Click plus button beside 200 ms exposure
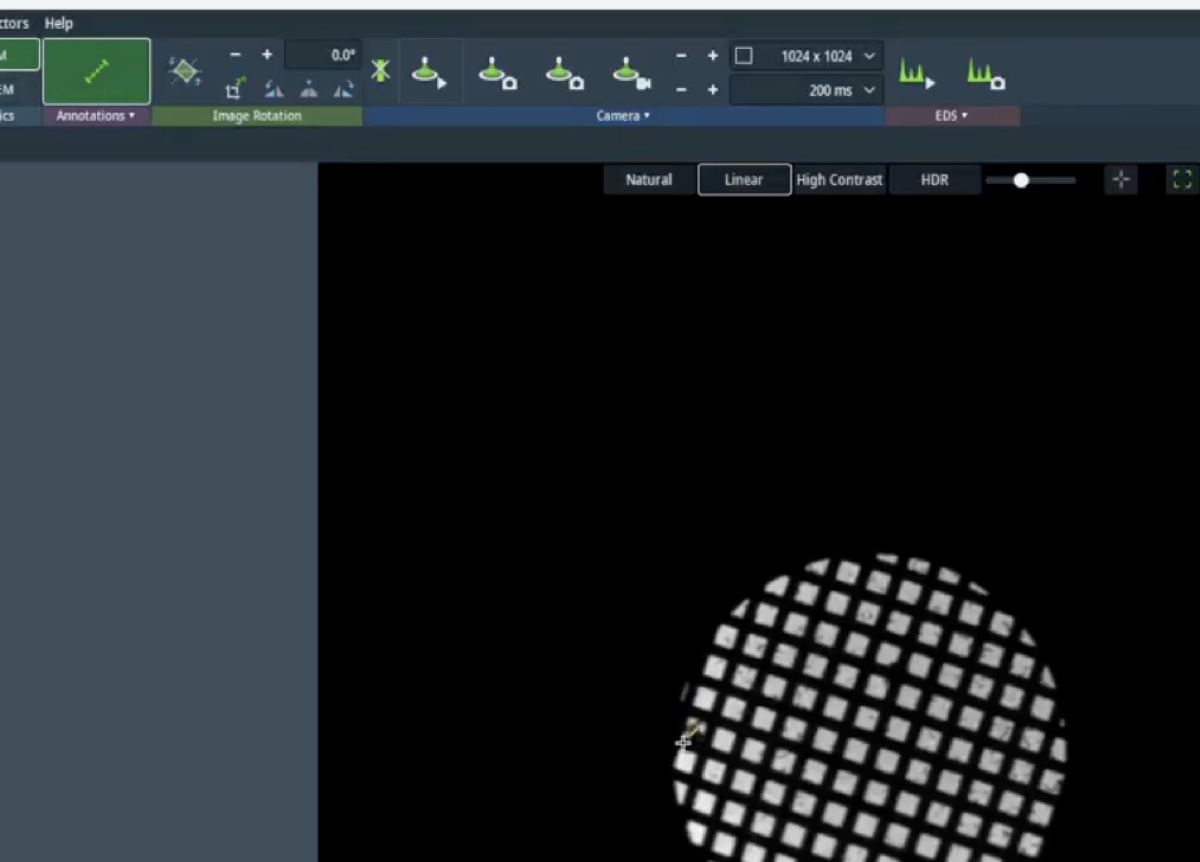The height and width of the screenshot is (862, 1200). [x=713, y=90]
